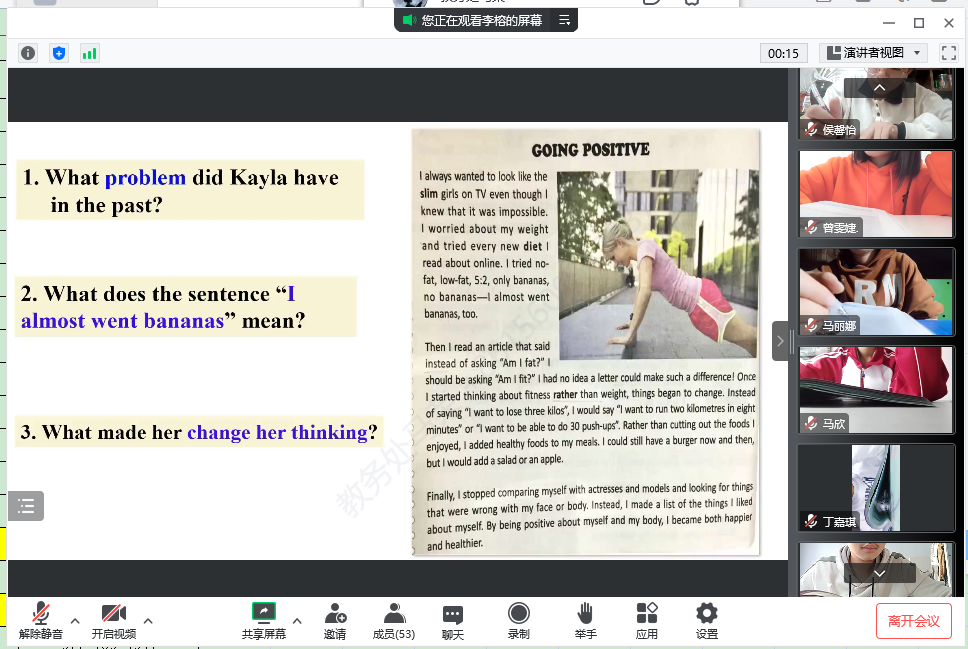Click Leave Meeting (离开会议) button

[913, 621]
